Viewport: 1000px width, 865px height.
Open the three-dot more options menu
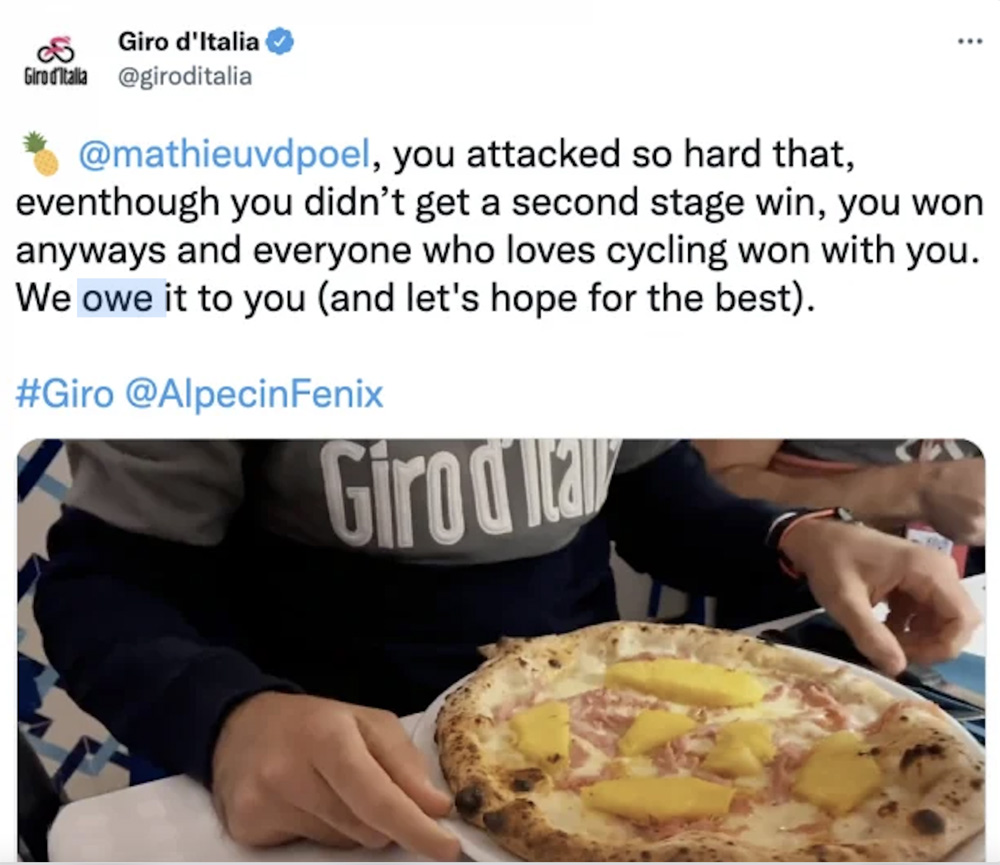pos(970,41)
